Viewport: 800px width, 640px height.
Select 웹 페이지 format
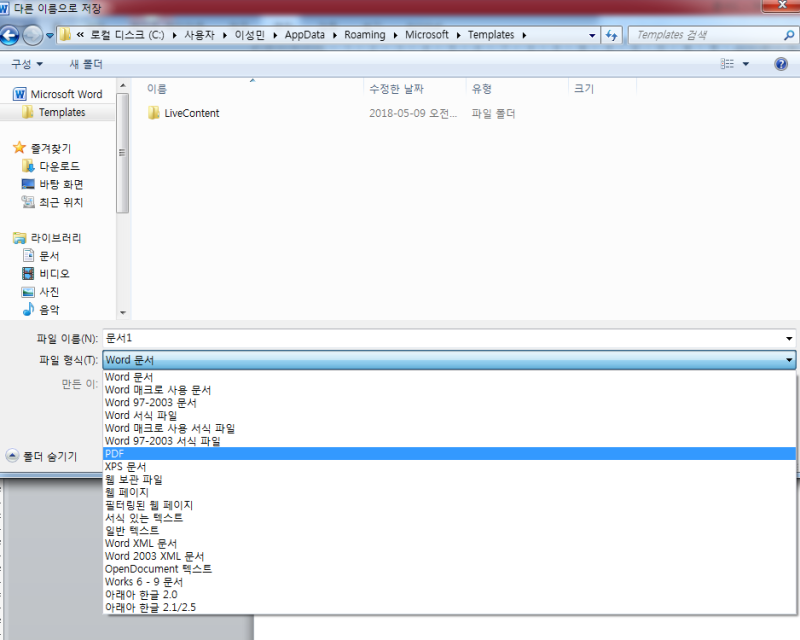point(449,492)
